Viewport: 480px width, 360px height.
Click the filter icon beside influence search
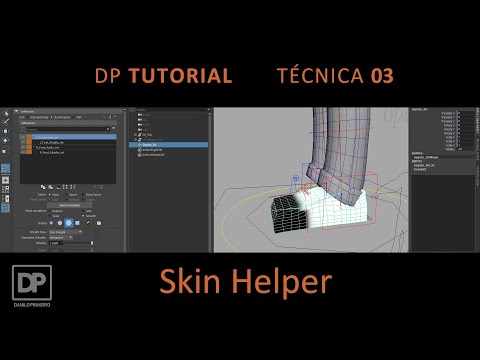pyautogui.click(x=114, y=129)
